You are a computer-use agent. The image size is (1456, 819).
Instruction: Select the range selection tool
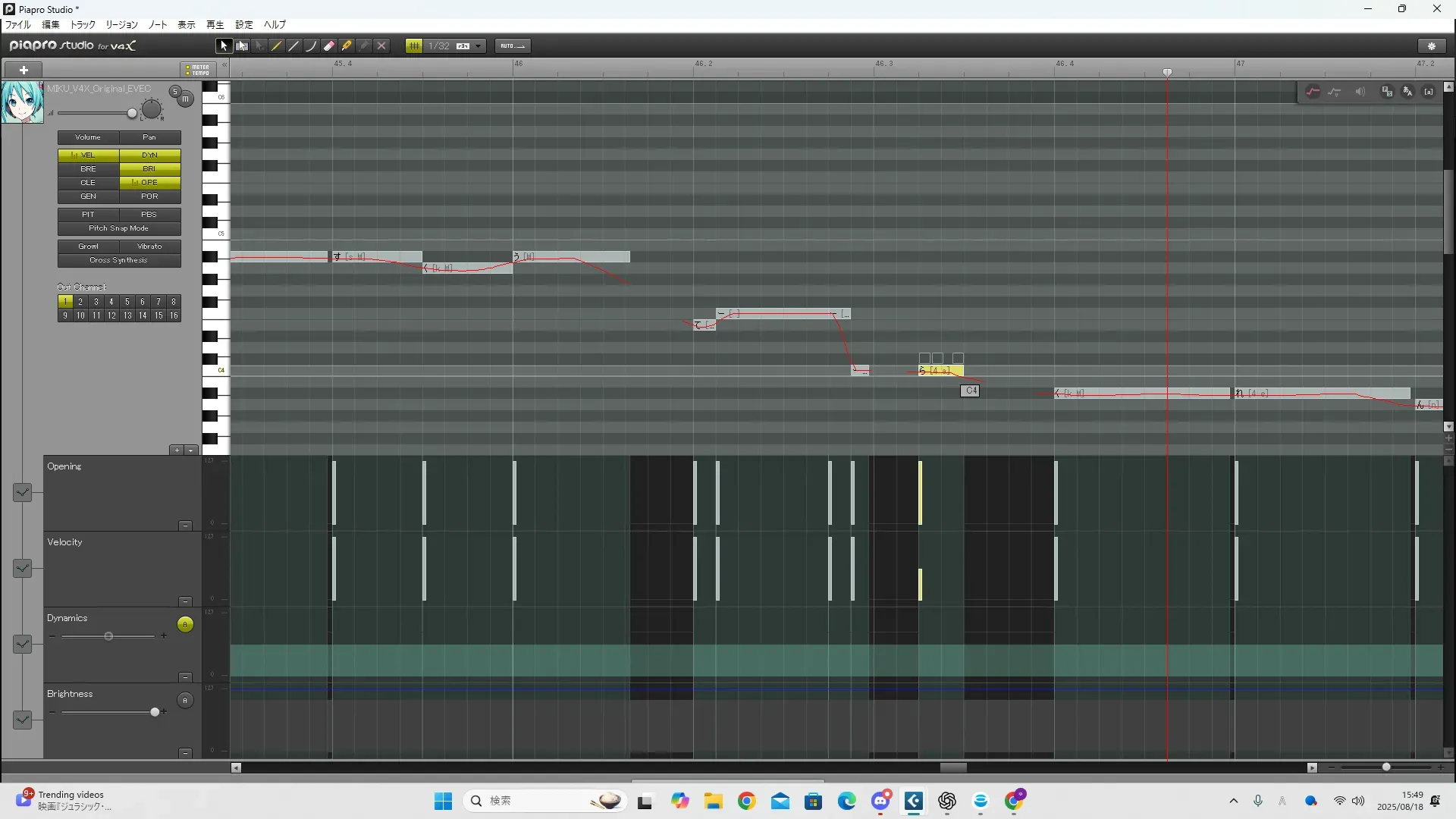241,46
